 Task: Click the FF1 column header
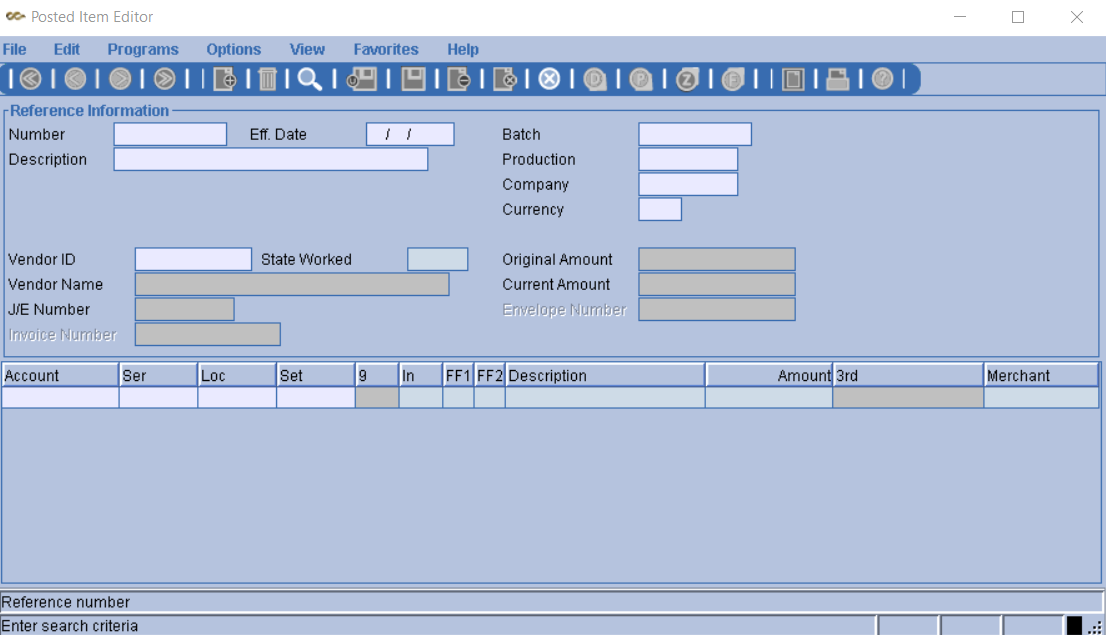tap(458, 375)
